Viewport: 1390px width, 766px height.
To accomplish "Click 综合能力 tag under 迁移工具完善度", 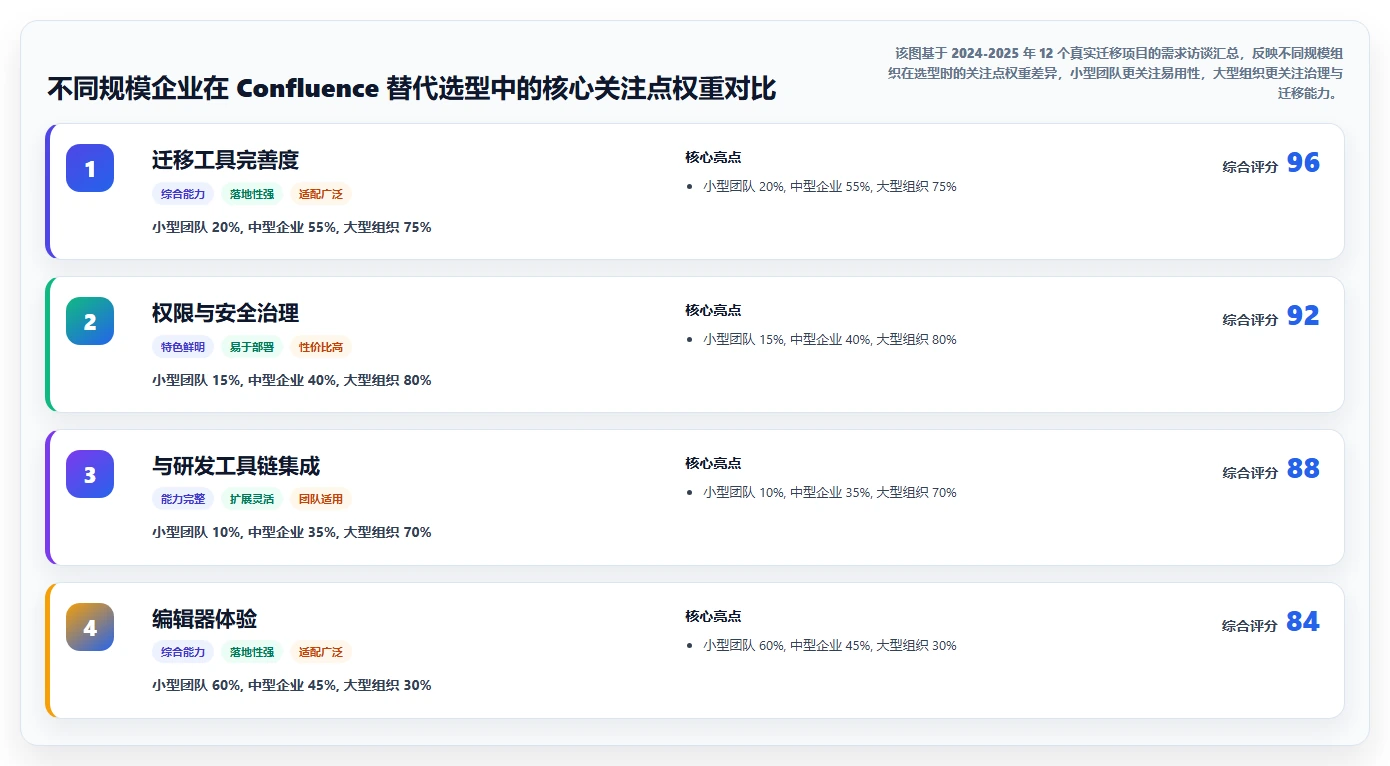I will [183, 194].
